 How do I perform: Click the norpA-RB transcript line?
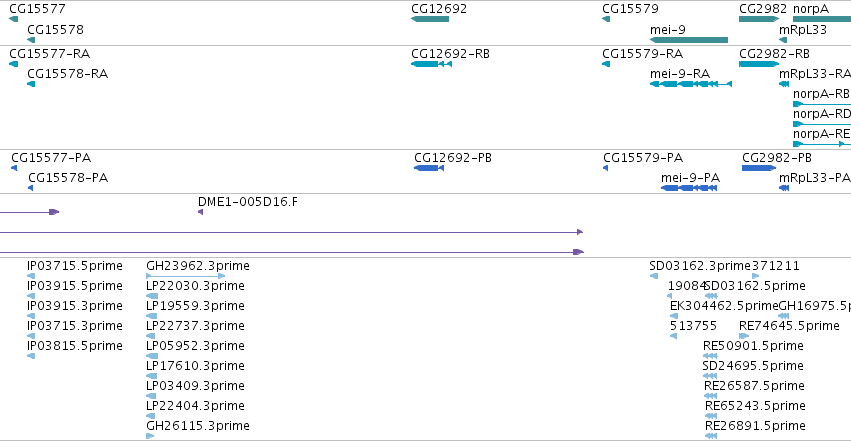[x=822, y=104]
